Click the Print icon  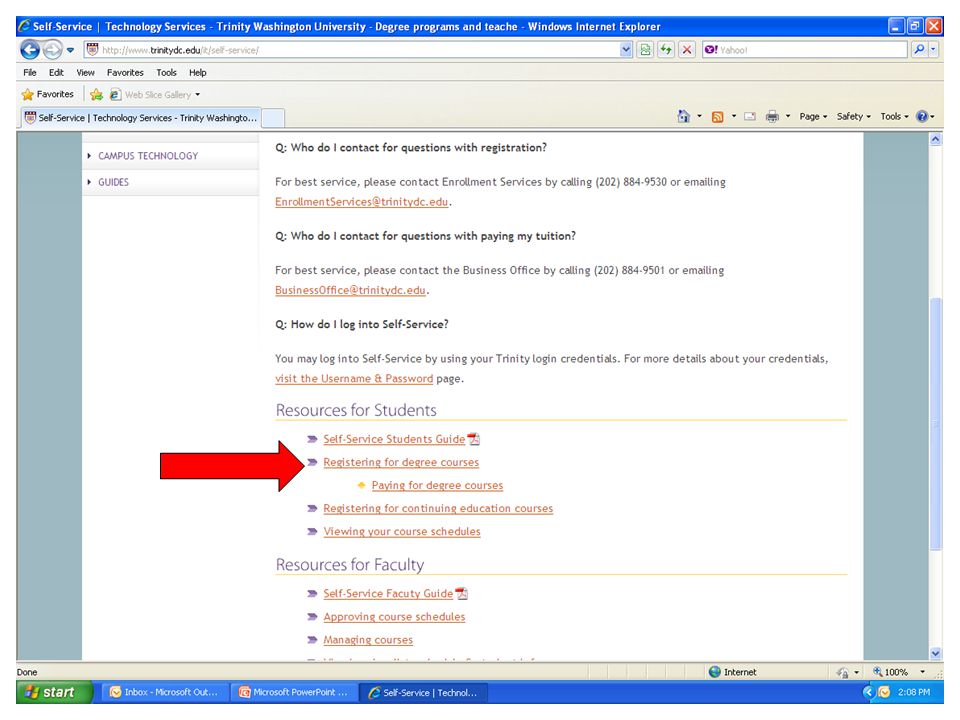pos(772,116)
